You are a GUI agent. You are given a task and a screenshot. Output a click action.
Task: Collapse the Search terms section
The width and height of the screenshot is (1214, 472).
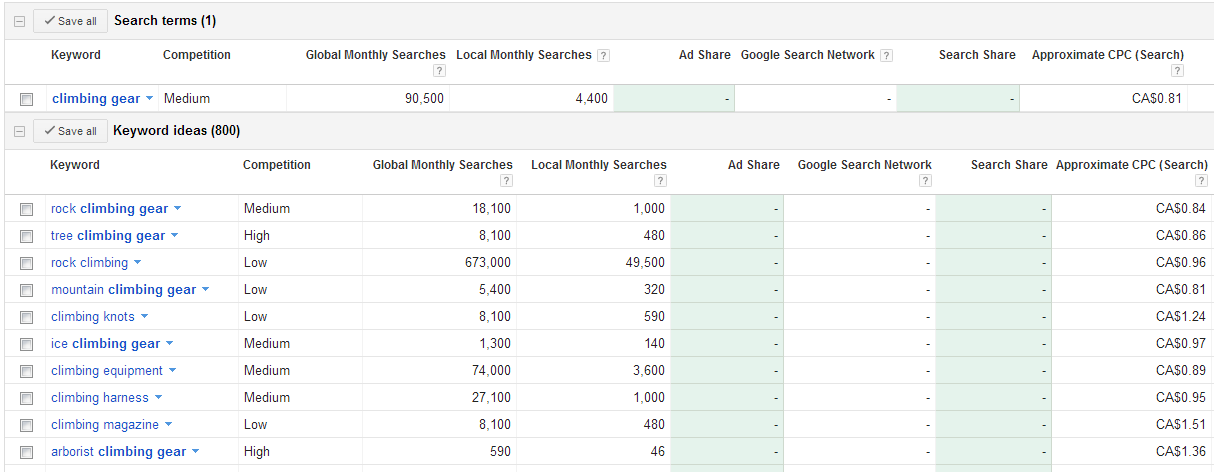19,21
